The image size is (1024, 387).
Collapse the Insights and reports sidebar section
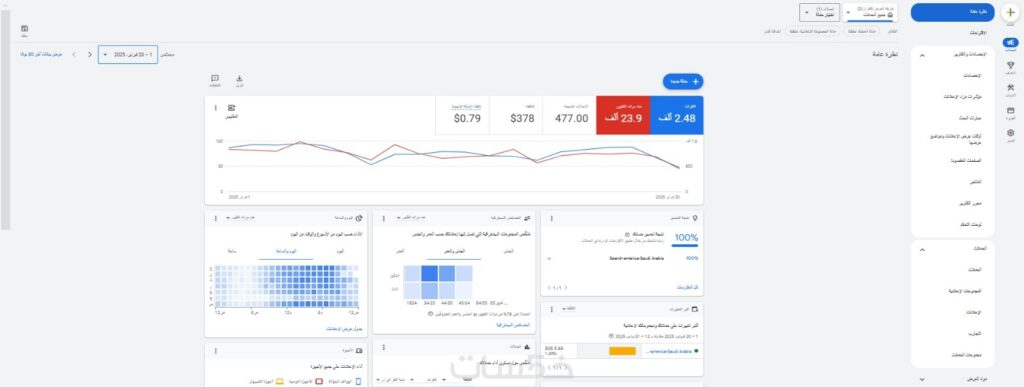point(922,55)
